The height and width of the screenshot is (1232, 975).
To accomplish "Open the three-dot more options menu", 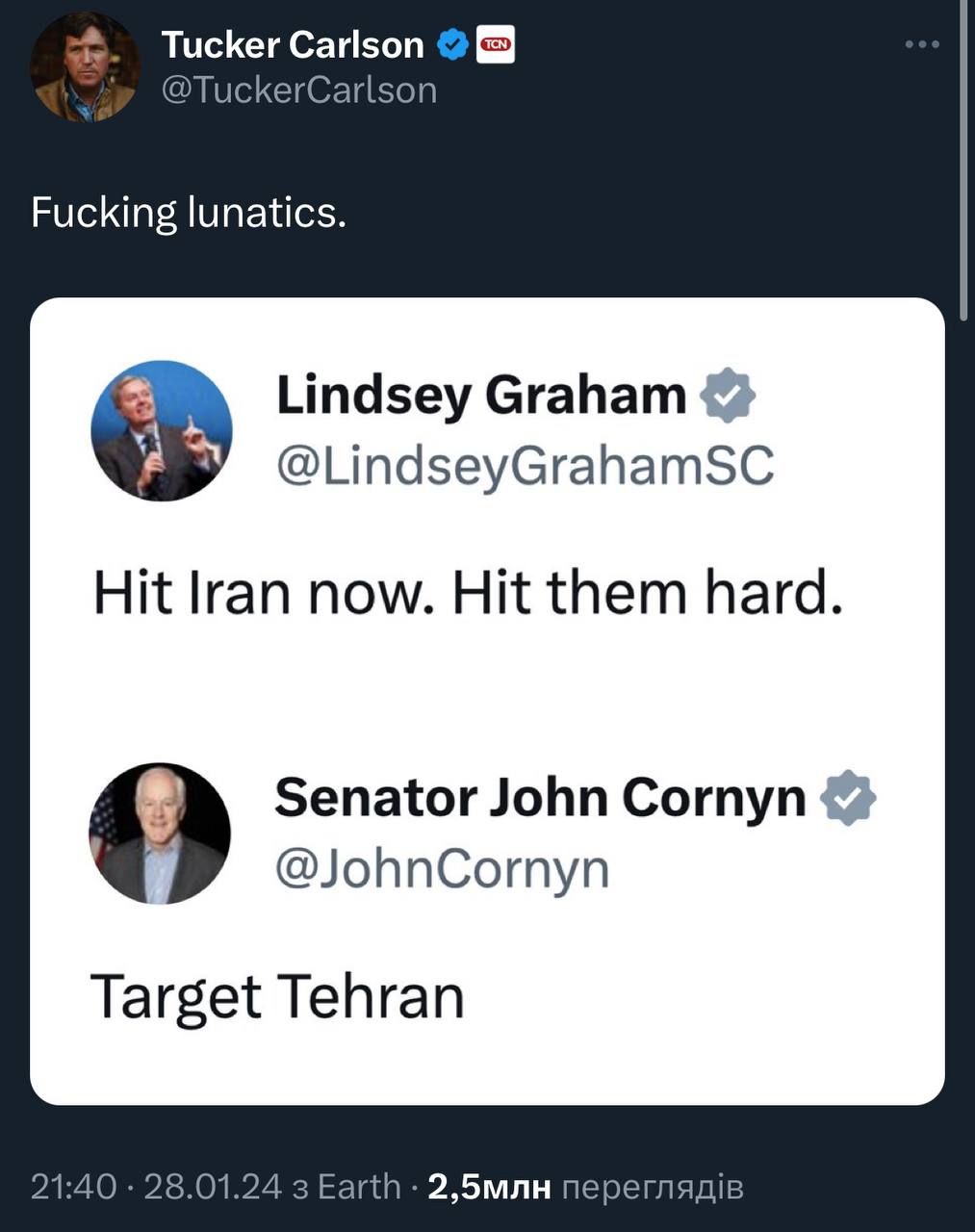I will coord(922,45).
